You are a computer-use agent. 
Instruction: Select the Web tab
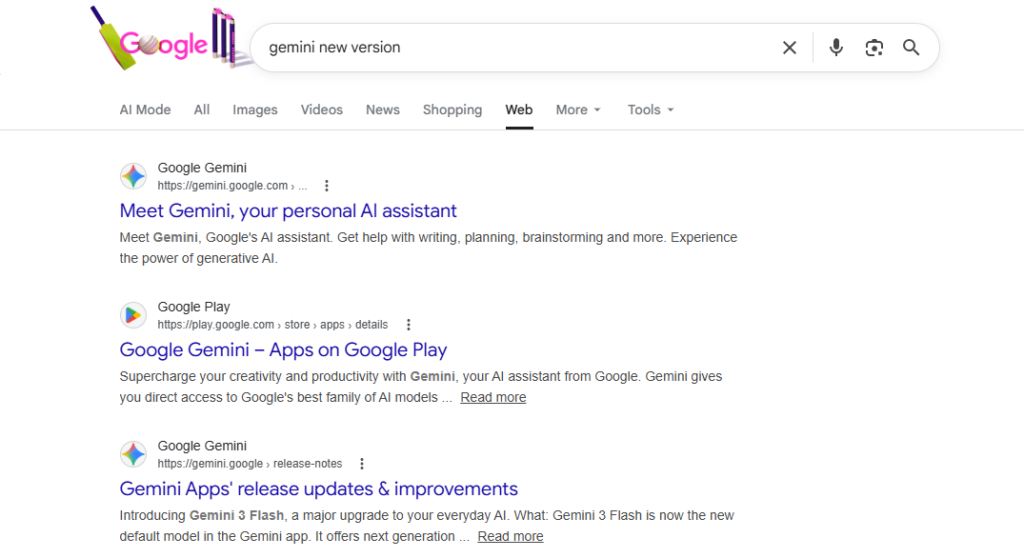pyautogui.click(x=519, y=110)
